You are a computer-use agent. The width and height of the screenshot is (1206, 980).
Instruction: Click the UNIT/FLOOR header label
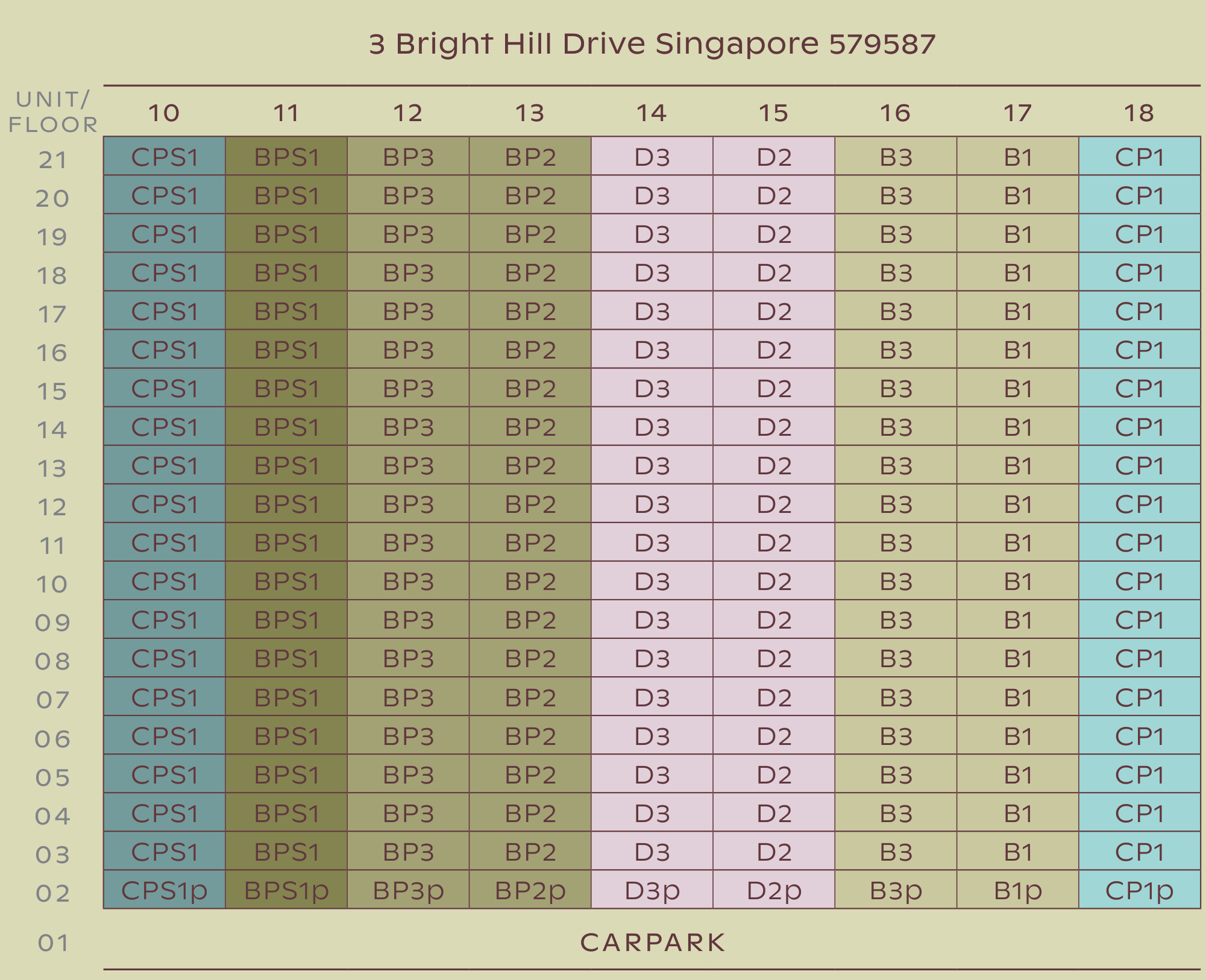pyautogui.click(x=52, y=112)
